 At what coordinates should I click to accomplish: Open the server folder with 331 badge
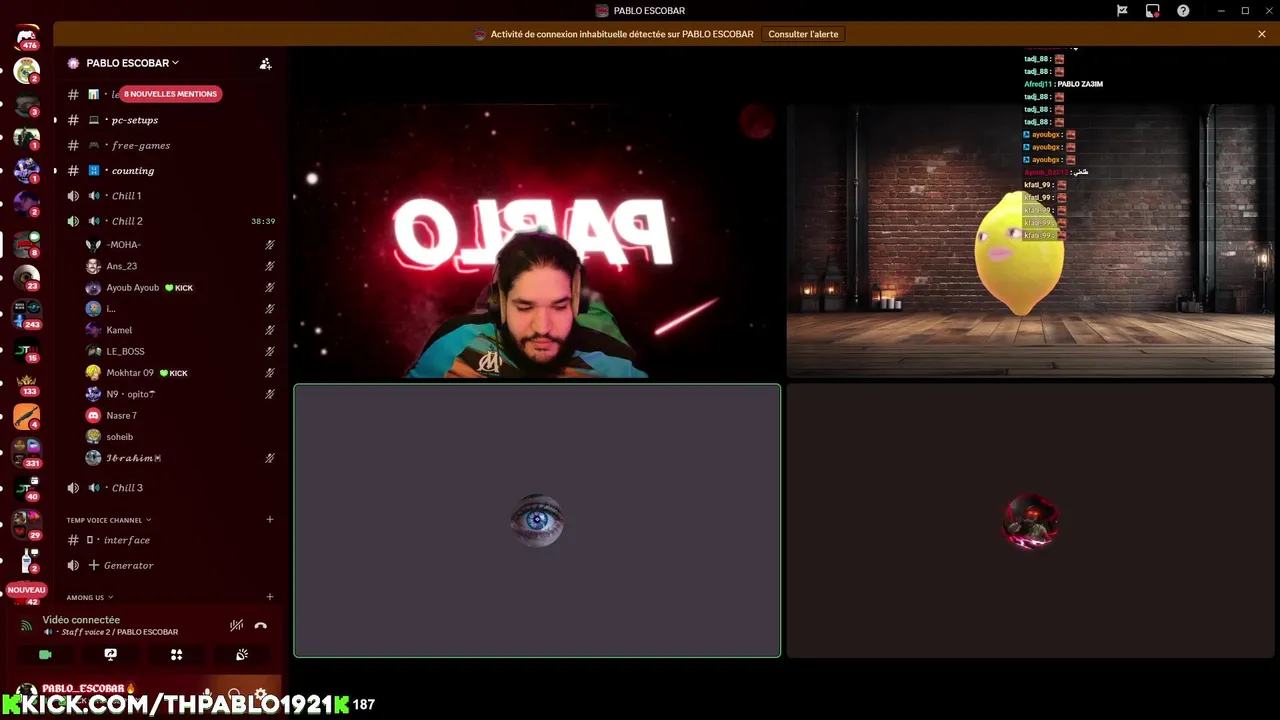tap(27, 452)
